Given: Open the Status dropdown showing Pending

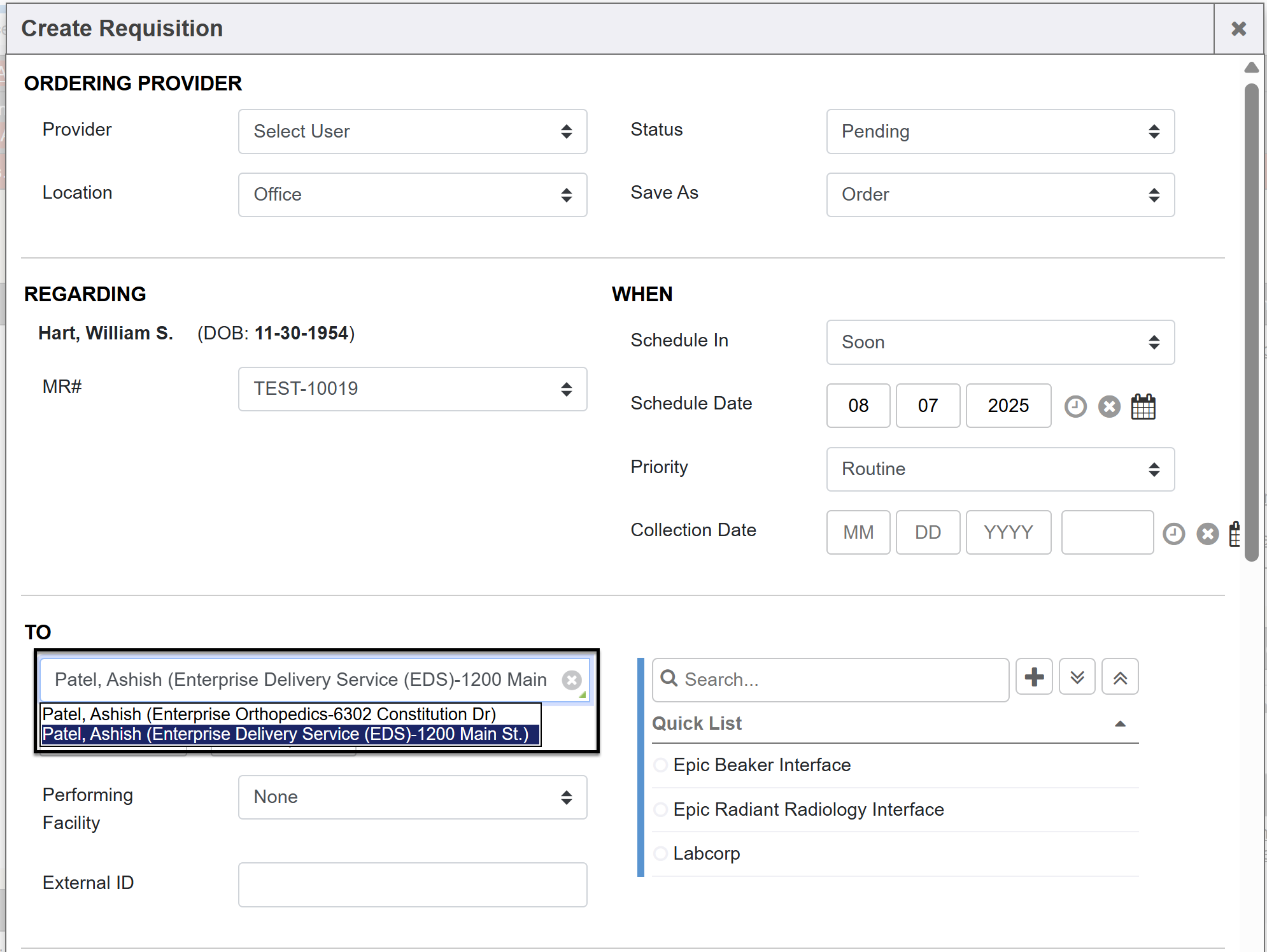Looking at the screenshot, I should pyautogui.click(x=1000, y=131).
